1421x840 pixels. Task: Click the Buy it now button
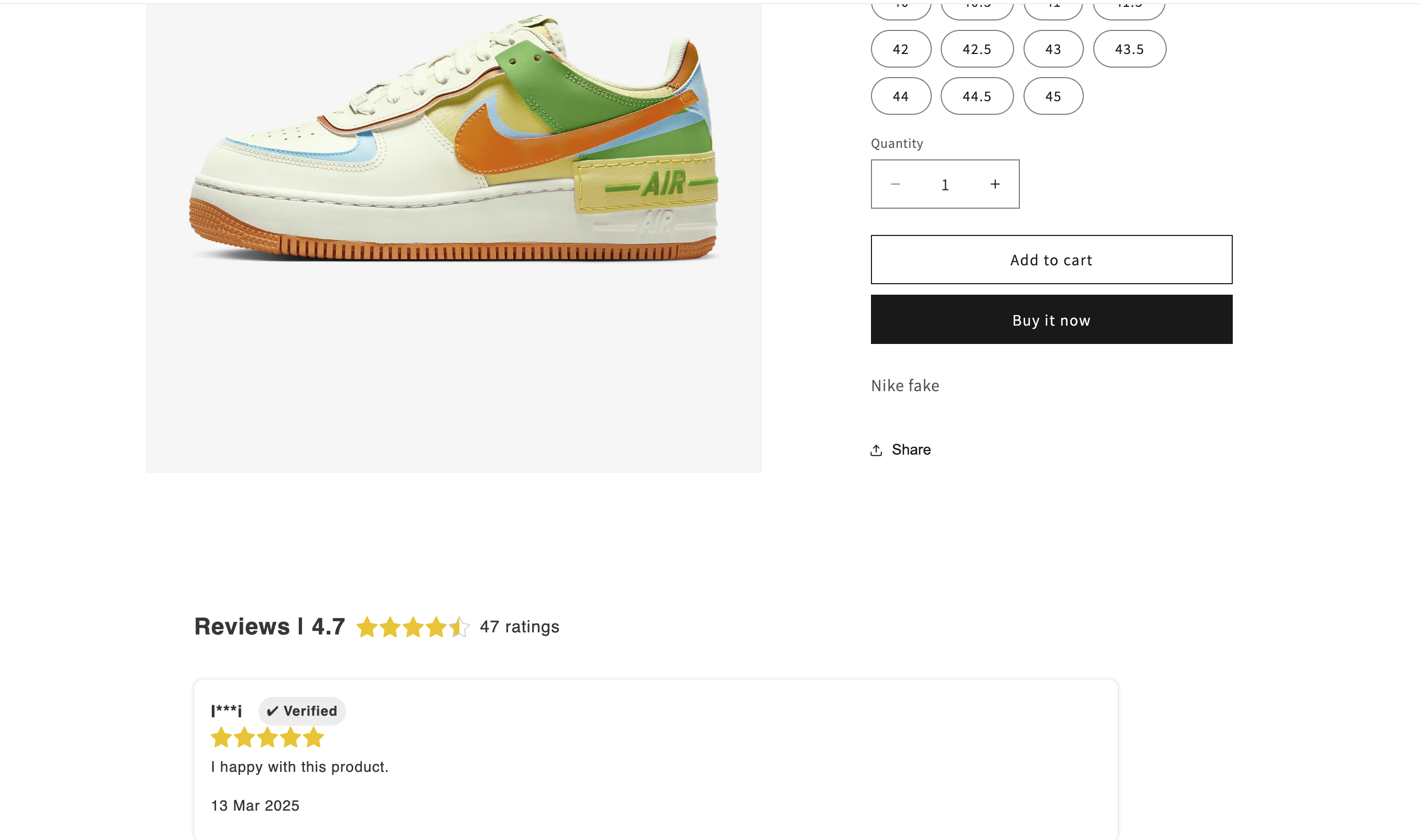[x=1051, y=319]
